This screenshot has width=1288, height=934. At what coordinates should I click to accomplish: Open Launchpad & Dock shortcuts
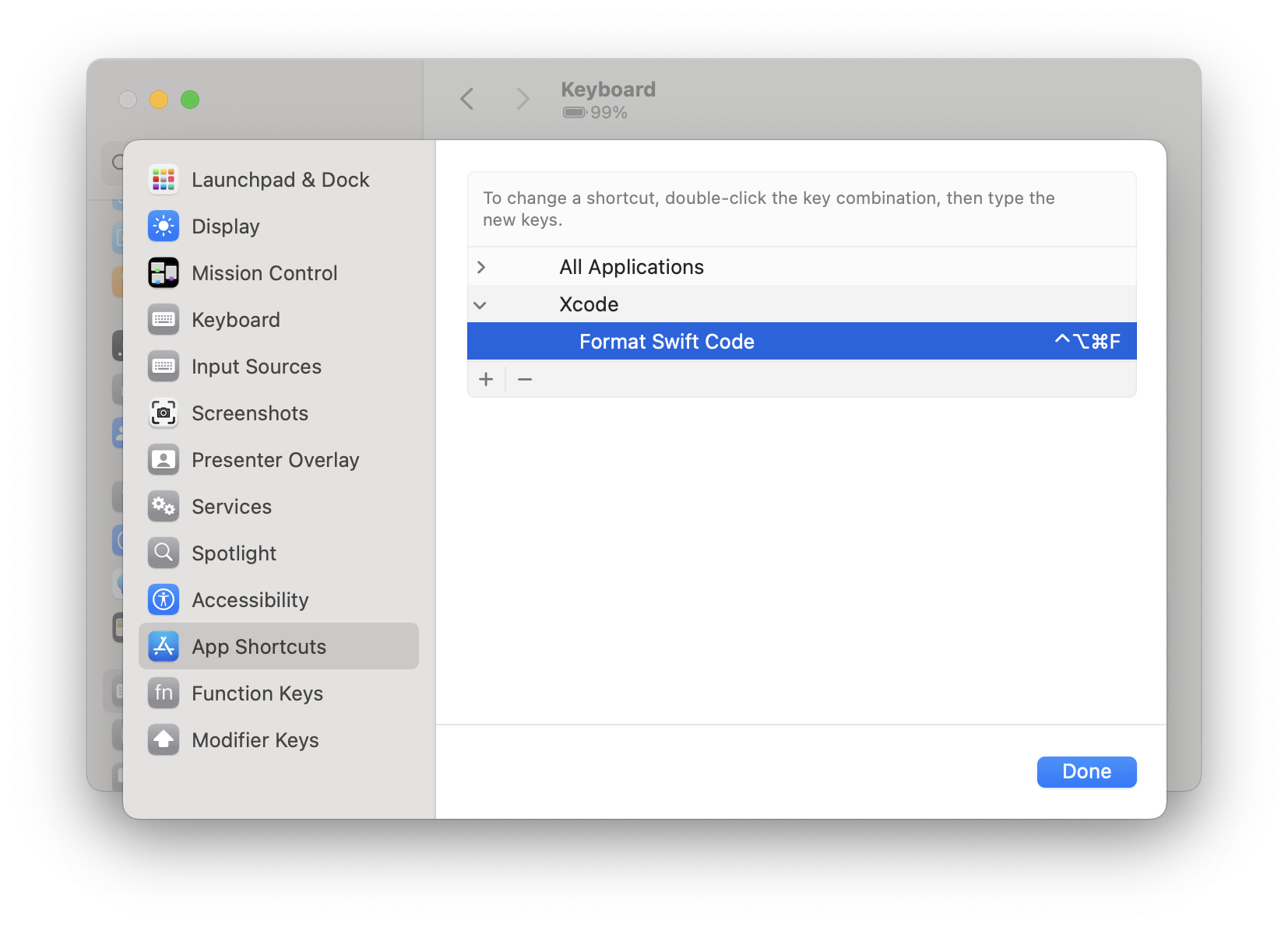tap(279, 180)
